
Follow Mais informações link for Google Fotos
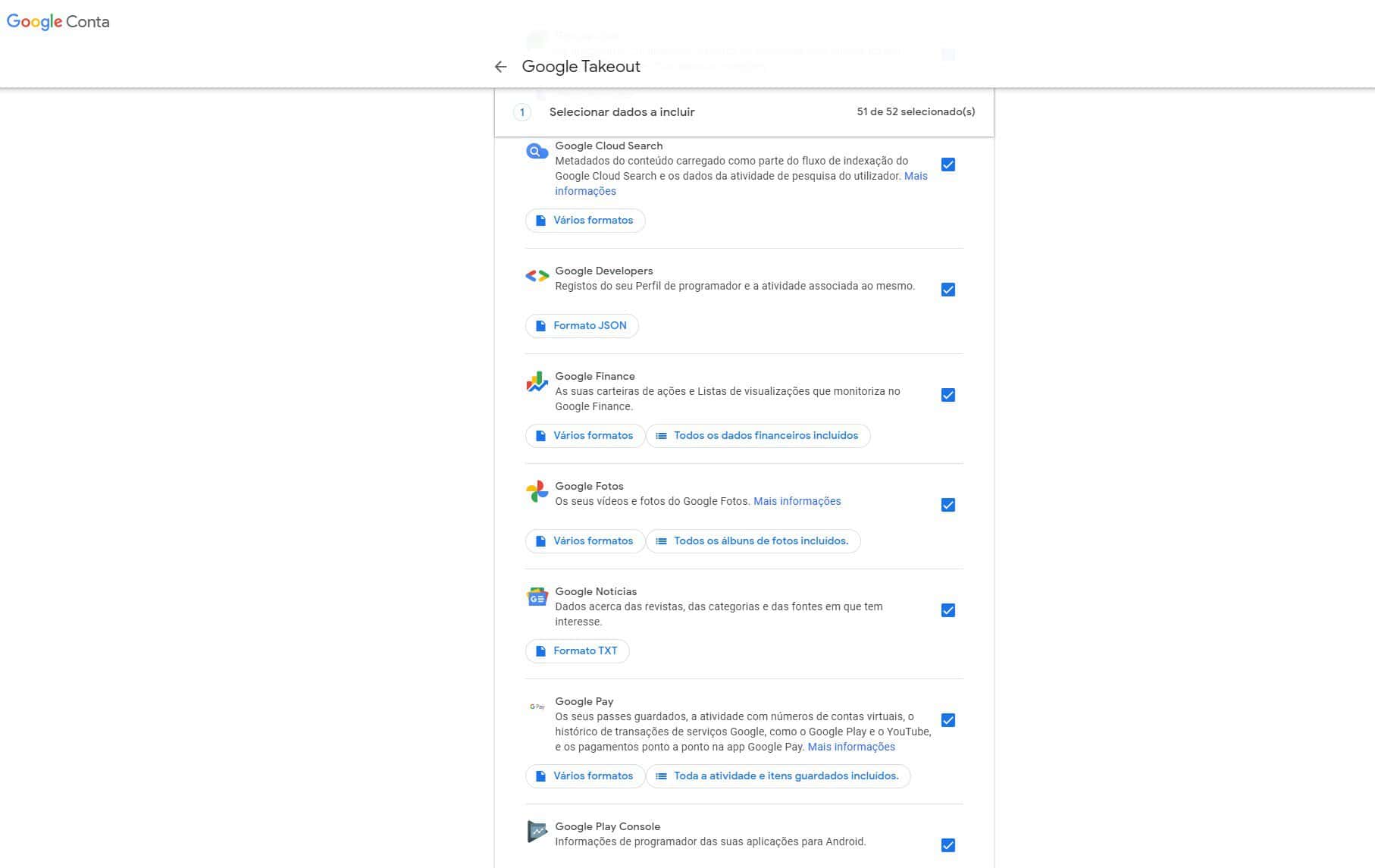pyautogui.click(x=797, y=501)
